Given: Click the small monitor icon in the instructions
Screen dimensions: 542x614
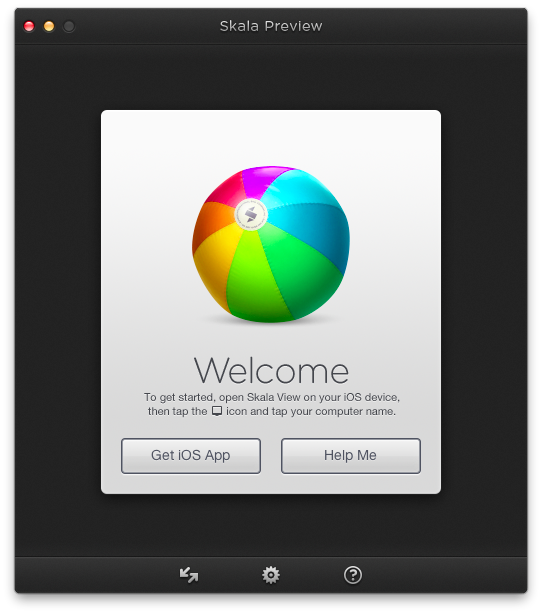Looking at the screenshot, I should (217, 411).
